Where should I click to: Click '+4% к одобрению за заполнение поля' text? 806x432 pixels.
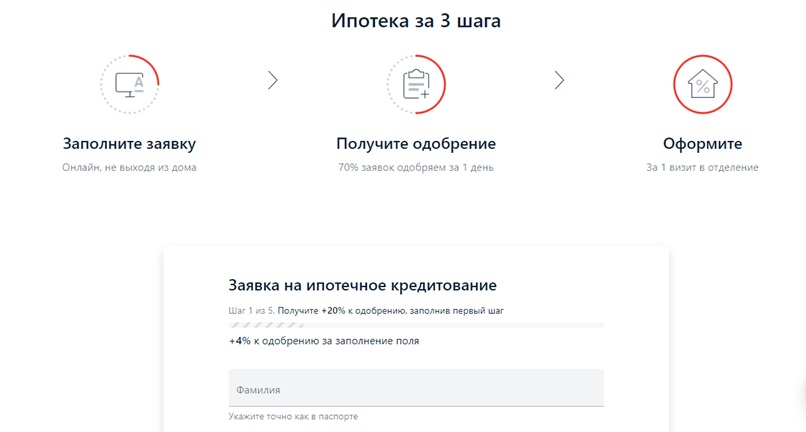[x=324, y=341]
